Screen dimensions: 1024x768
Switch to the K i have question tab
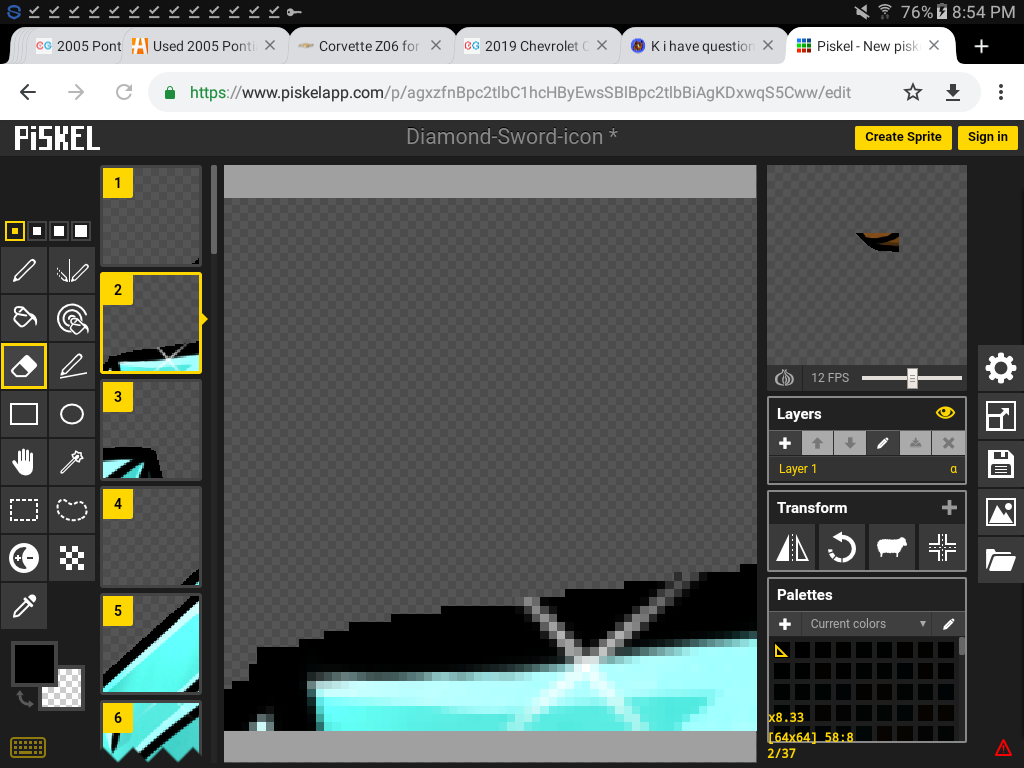pyautogui.click(x=702, y=46)
